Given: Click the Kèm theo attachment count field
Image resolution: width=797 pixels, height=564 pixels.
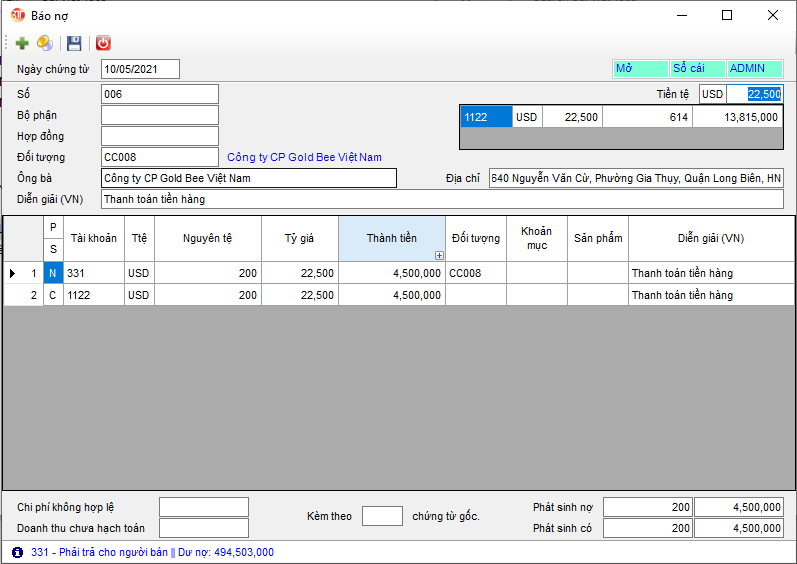Looking at the screenshot, I should pyautogui.click(x=382, y=516).
